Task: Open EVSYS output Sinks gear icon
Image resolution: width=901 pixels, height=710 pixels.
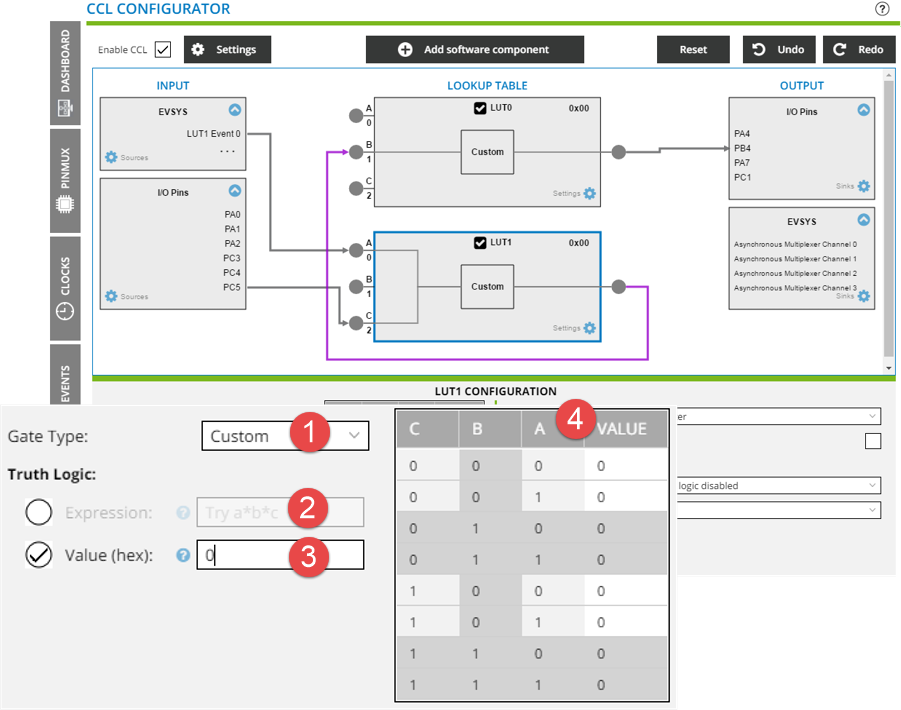Action: point(864,296)
